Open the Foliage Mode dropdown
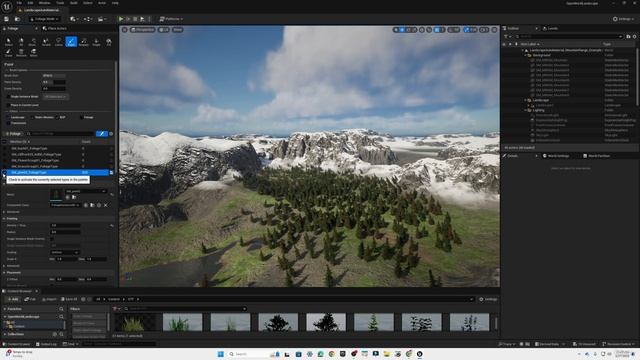640x360 pixels. 45,19
